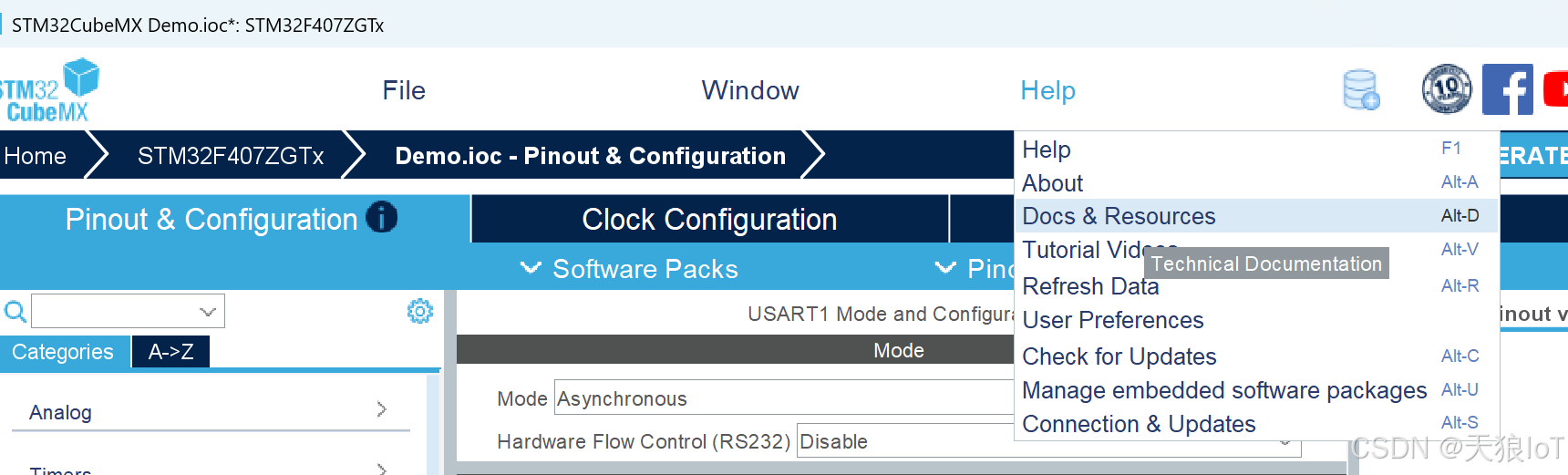The width and height of the screenshot is (1568, 475).
Task: Select Connection & Updates menu item
Action: [x=1256, y=424]
